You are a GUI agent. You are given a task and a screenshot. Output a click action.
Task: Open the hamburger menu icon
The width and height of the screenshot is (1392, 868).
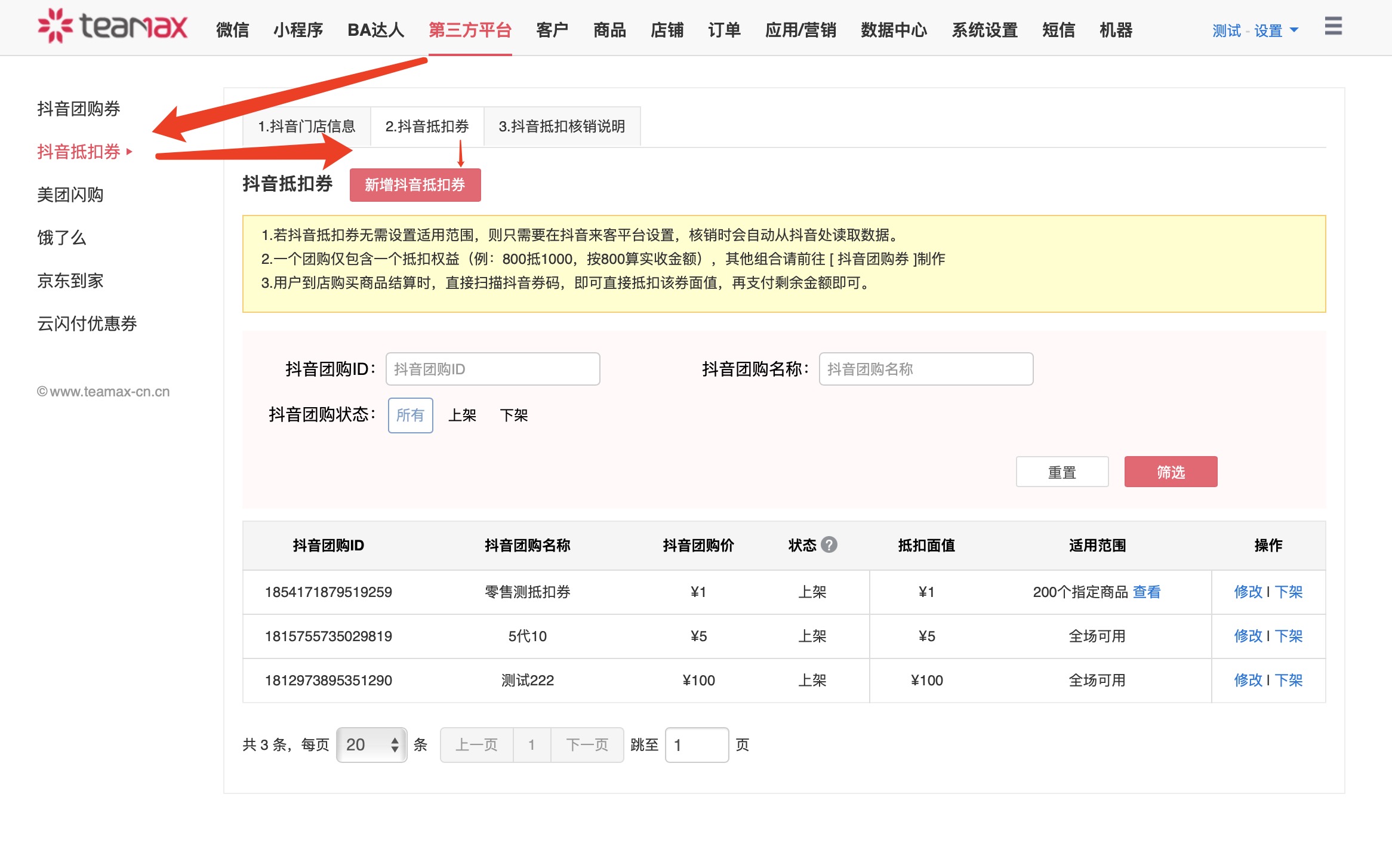tap(1333, 26)
